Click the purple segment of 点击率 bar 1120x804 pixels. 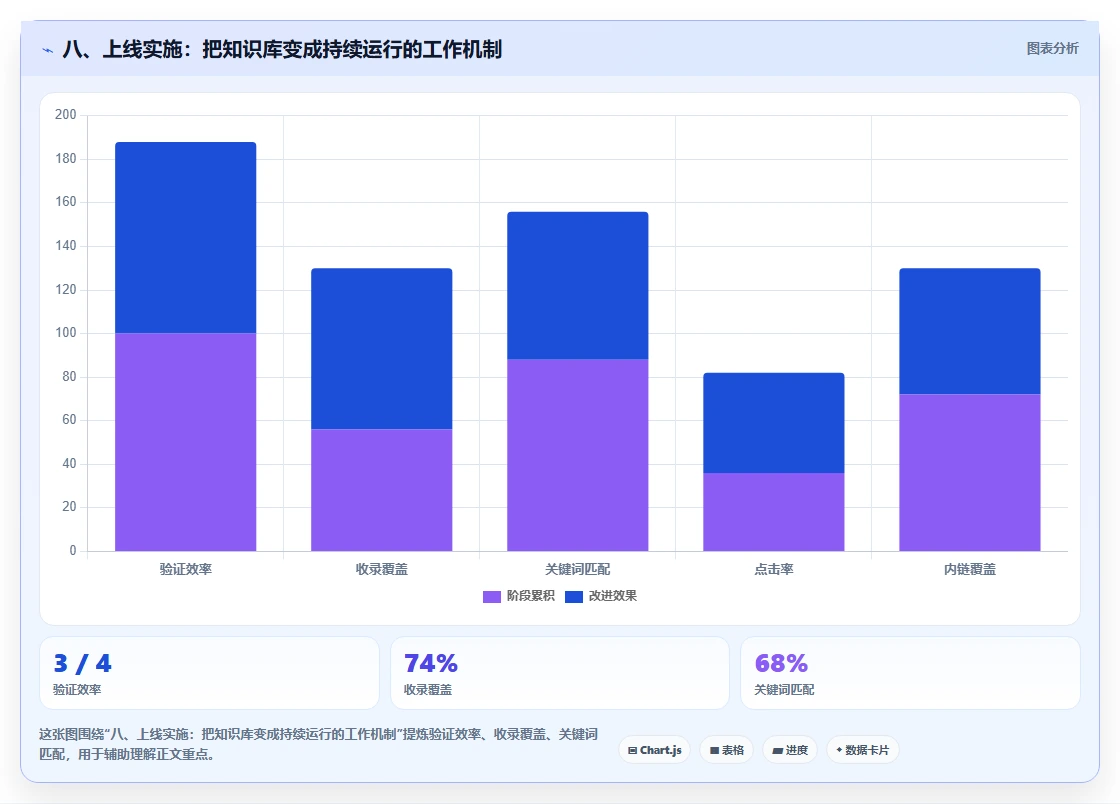(x=774, y=512)
